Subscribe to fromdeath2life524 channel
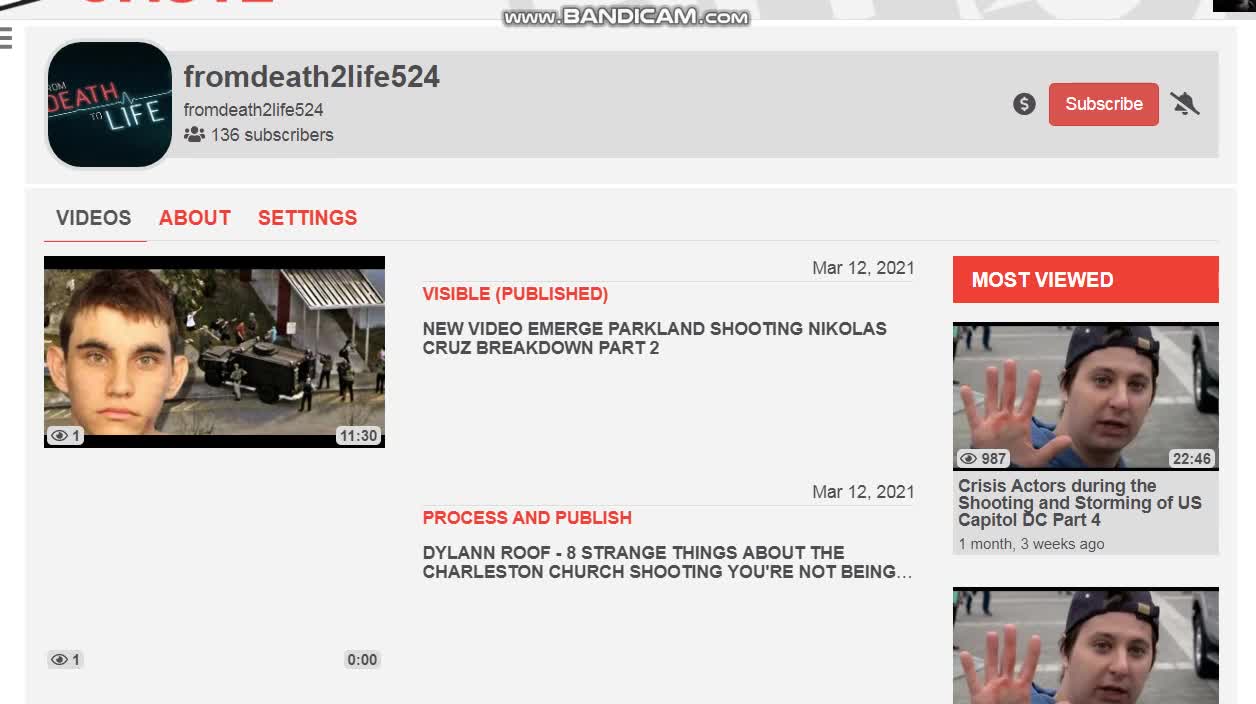The image size is (1256, 704). click(x=1104, y=104)
